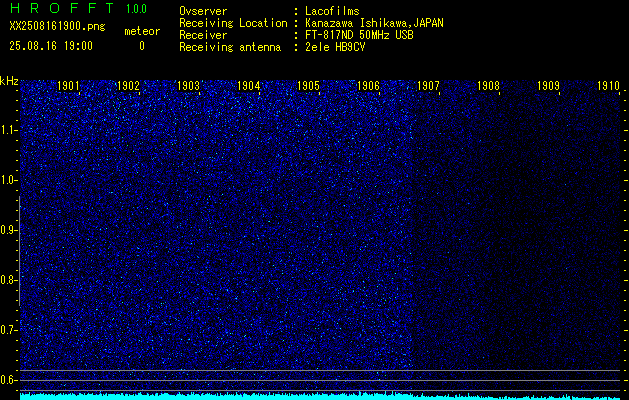Viewport: 629px width, 400px height.
Task: Click the HROFFT program title
Action: point(62,8)
